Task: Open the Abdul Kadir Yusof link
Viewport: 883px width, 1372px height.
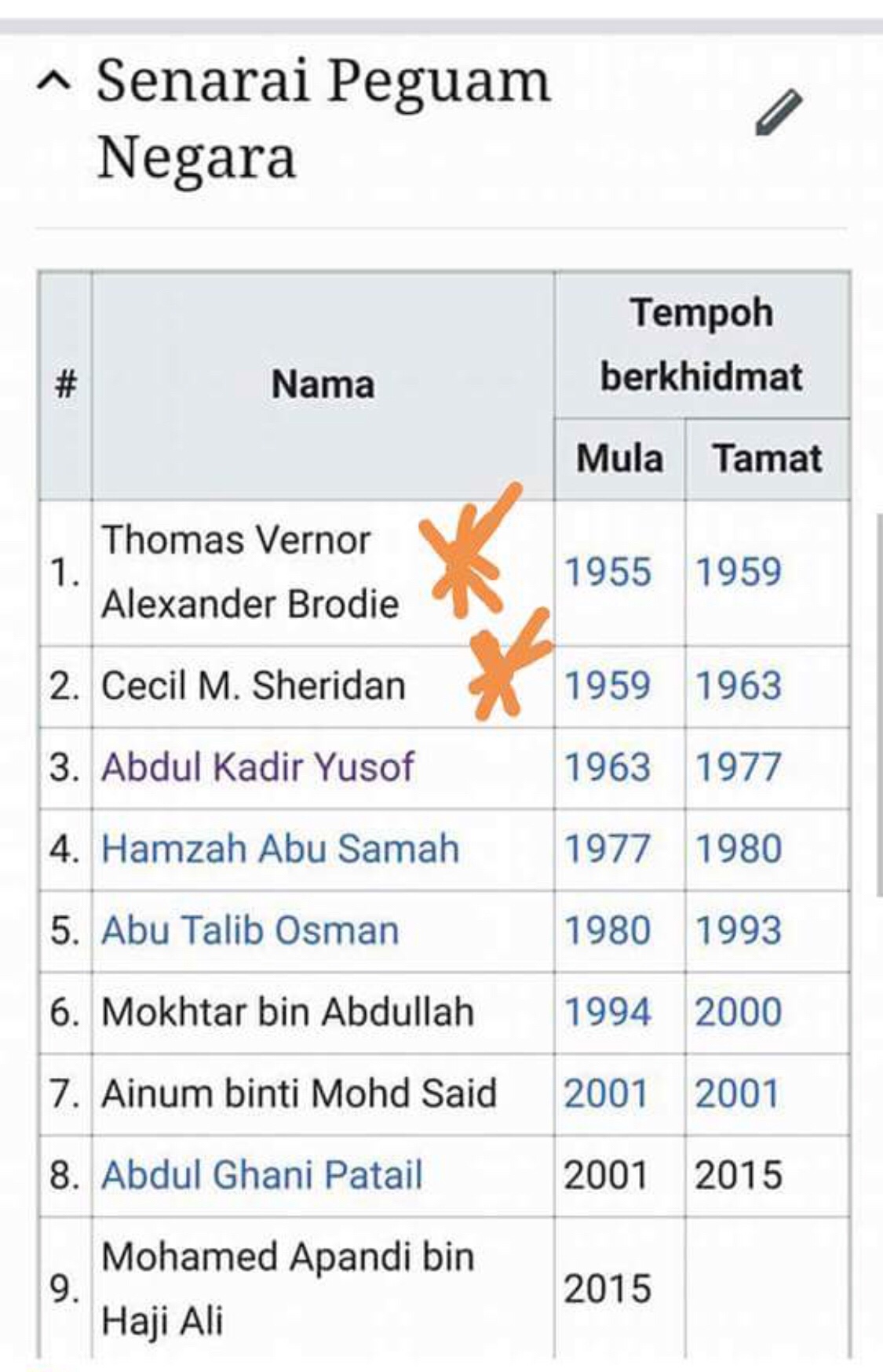Action: click(257, 766)
